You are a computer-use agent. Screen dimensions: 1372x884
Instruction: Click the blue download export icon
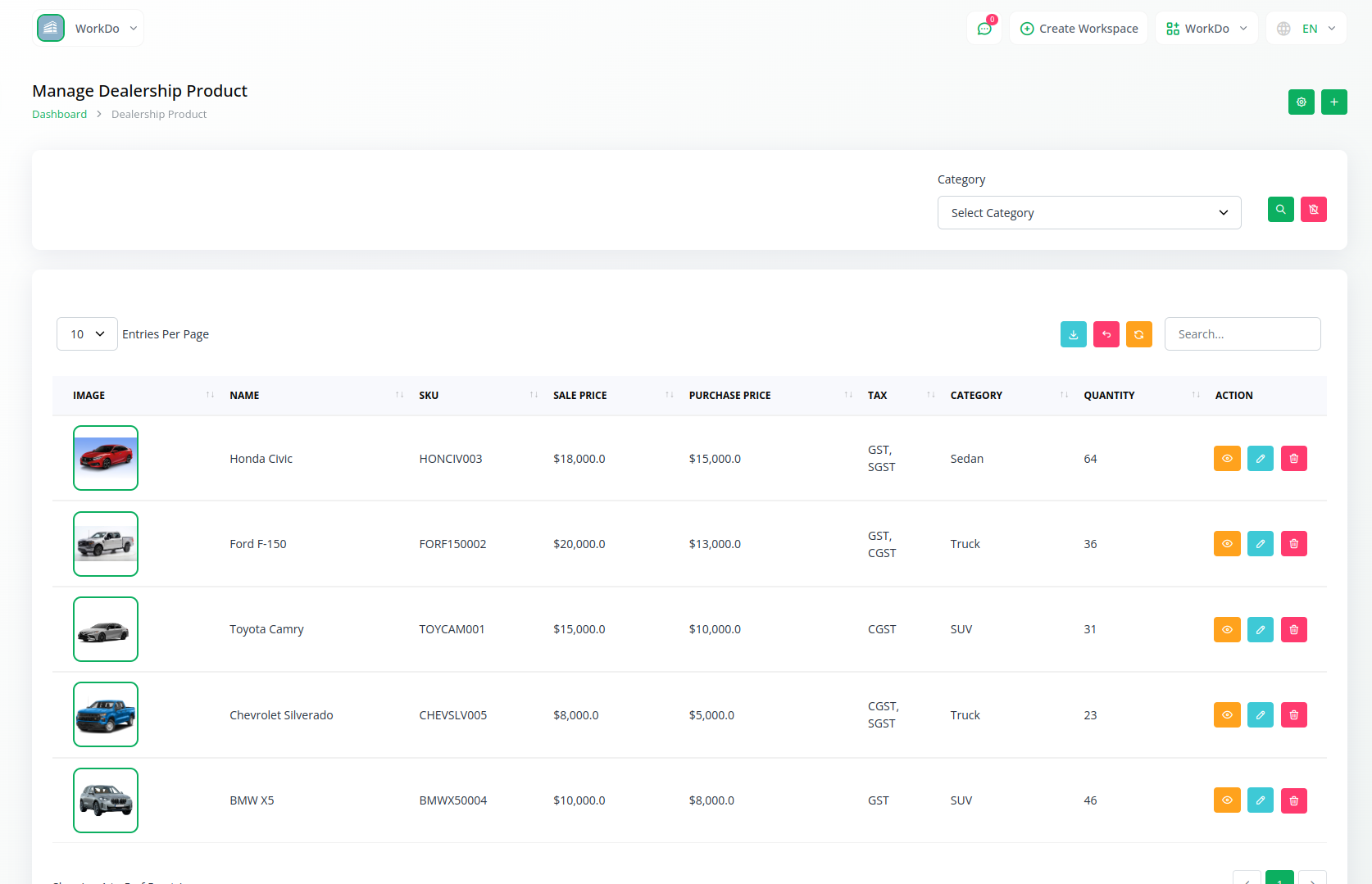pos(1073,334)
